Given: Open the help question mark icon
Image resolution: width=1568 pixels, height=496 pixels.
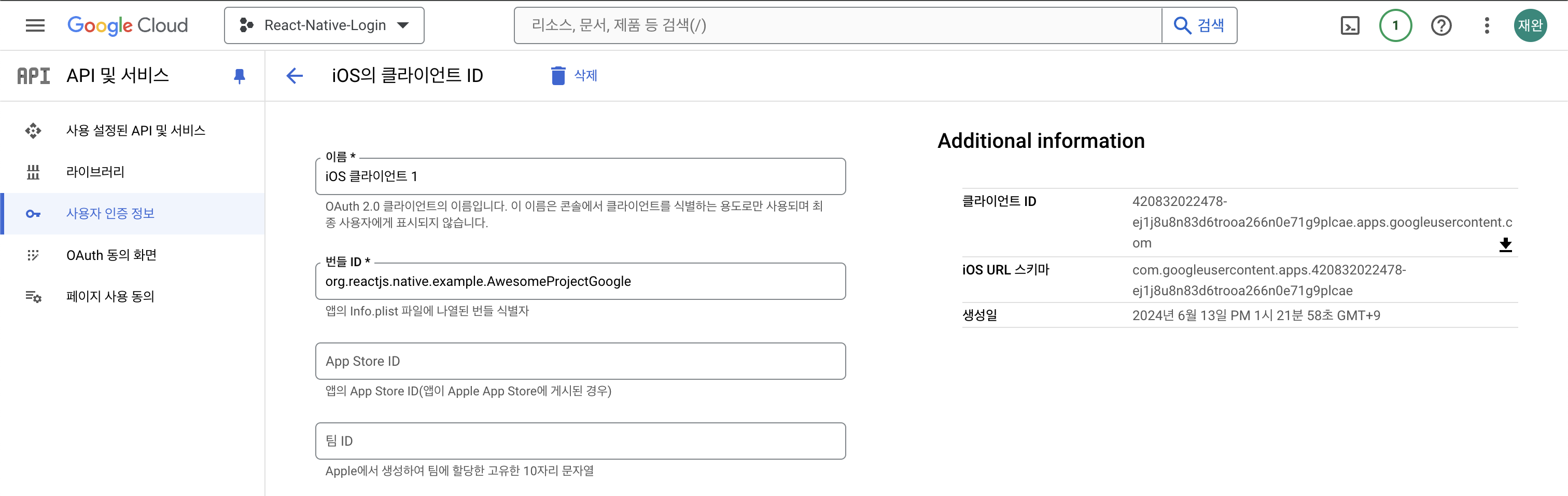Looking at the screenshot, I should pos(1441,25).
